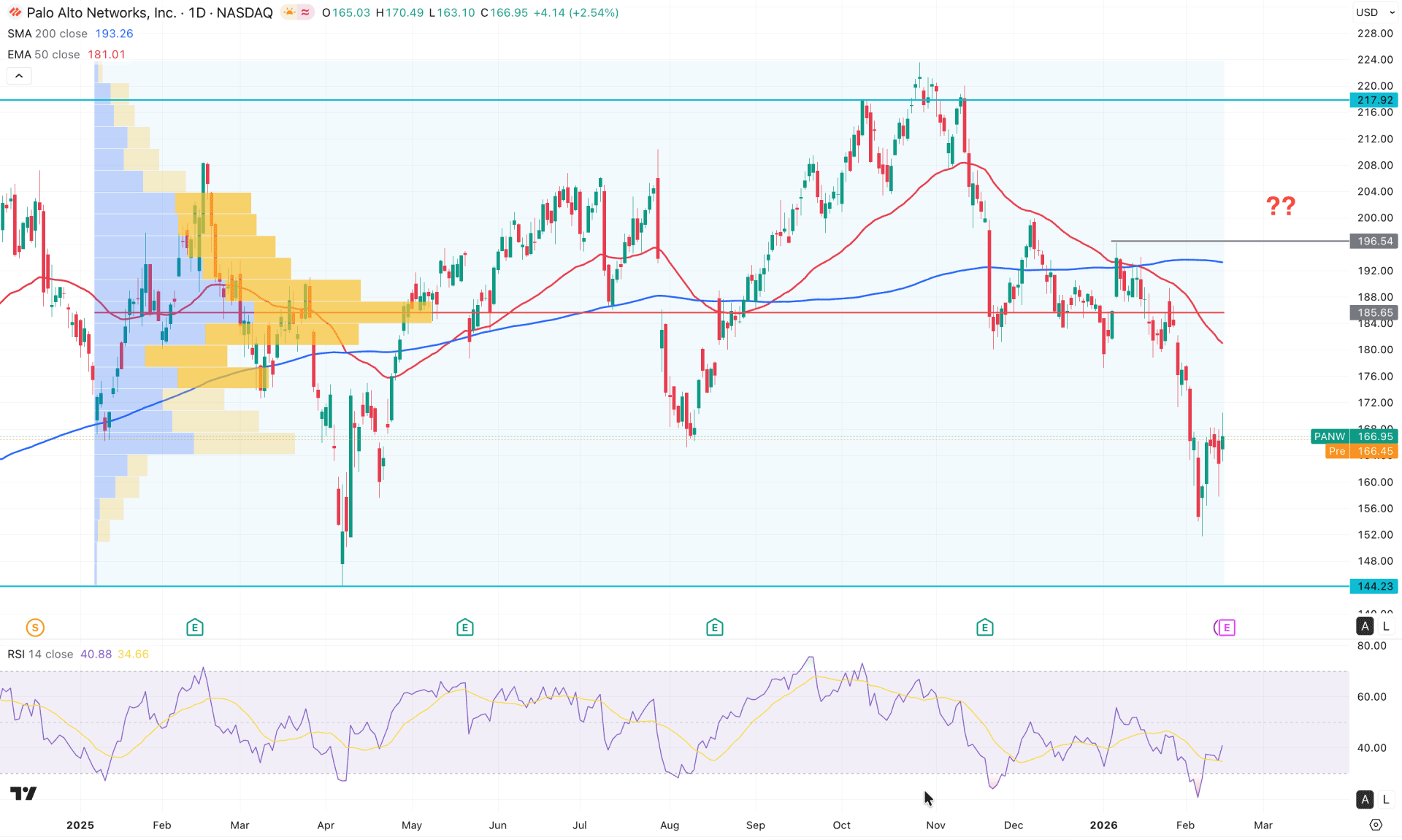Click the earnings E marker near December
The width and height of the screenshot is (1402, 840).
pos(985,627)
